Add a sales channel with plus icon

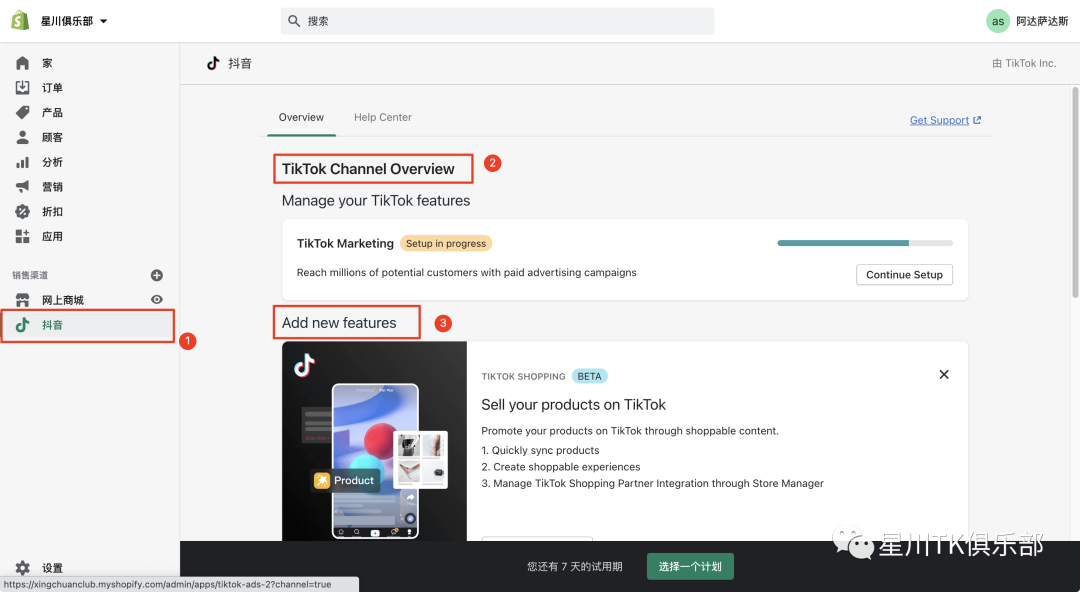click(x=156, y=275)
